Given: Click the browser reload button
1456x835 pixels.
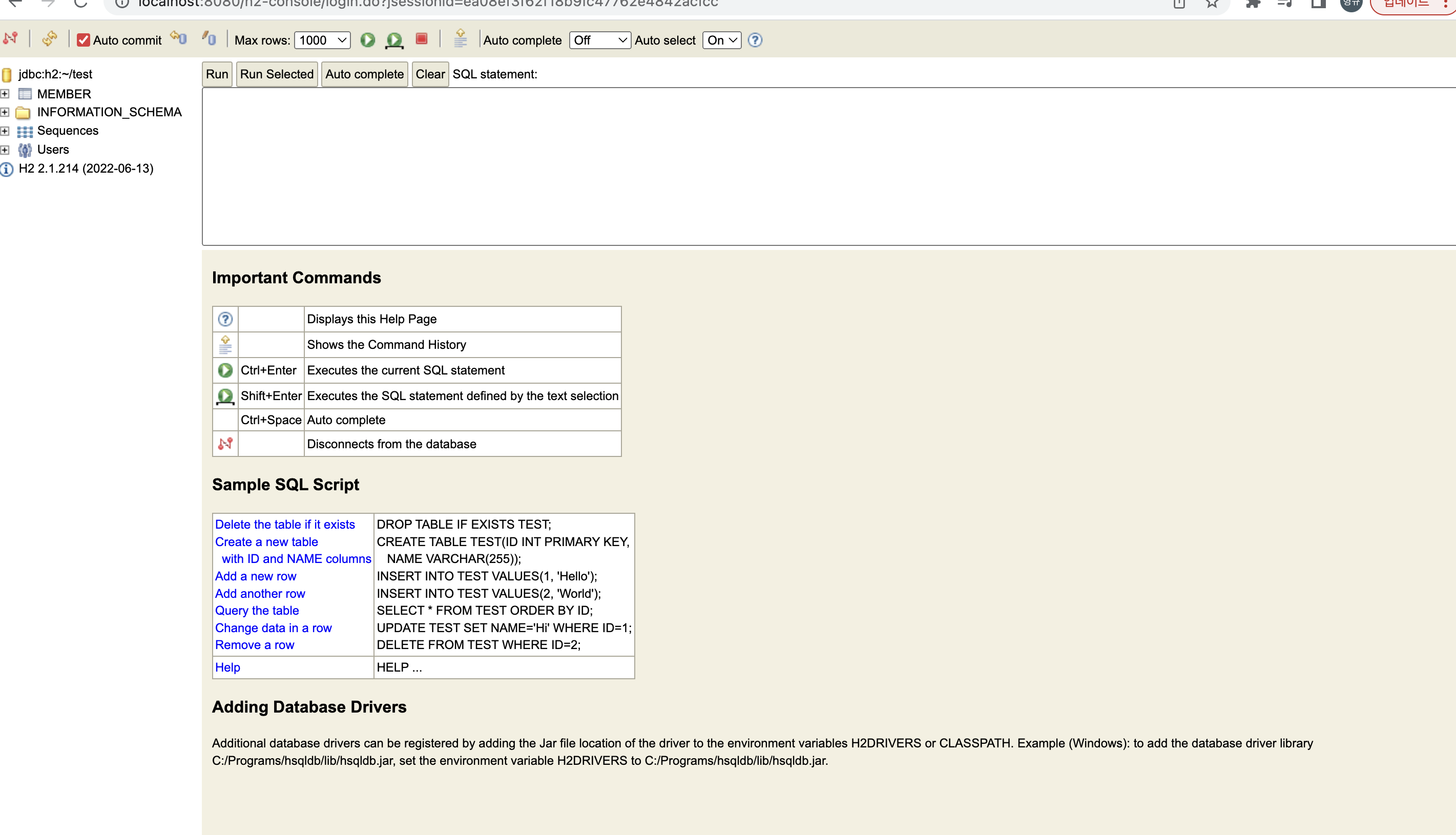Looking at the screenshot, I should 80,4.
